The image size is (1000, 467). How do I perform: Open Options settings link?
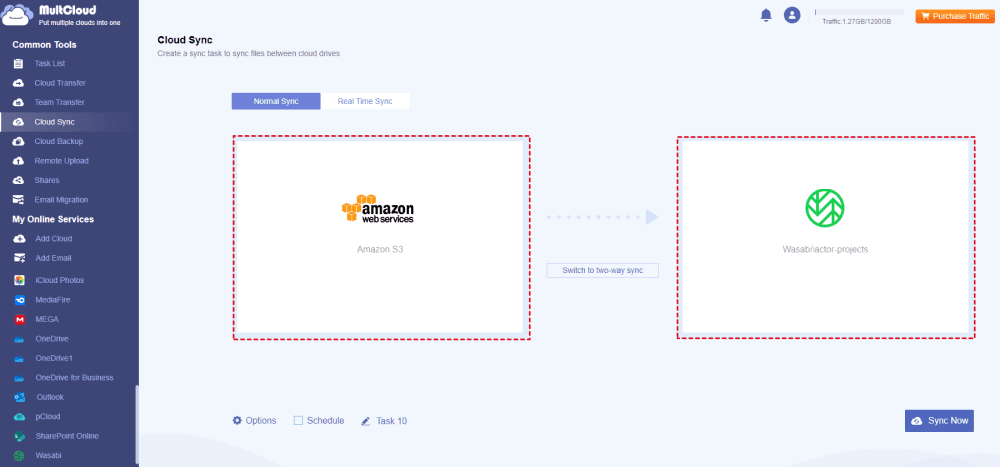point(261,420)
